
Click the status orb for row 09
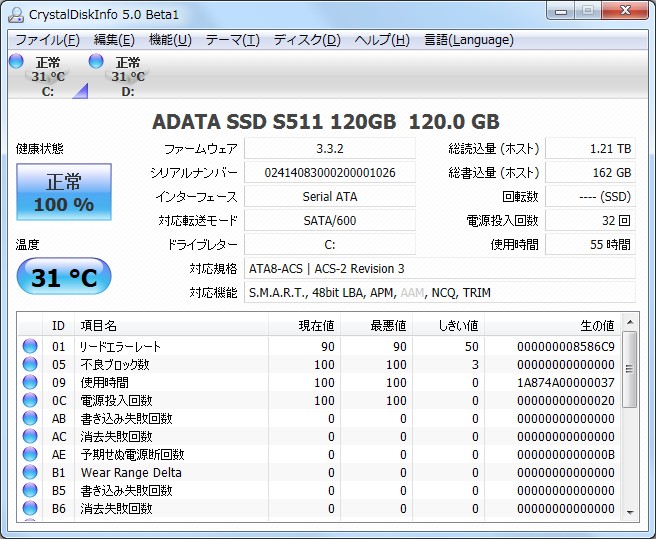click(x=30, y=382)
